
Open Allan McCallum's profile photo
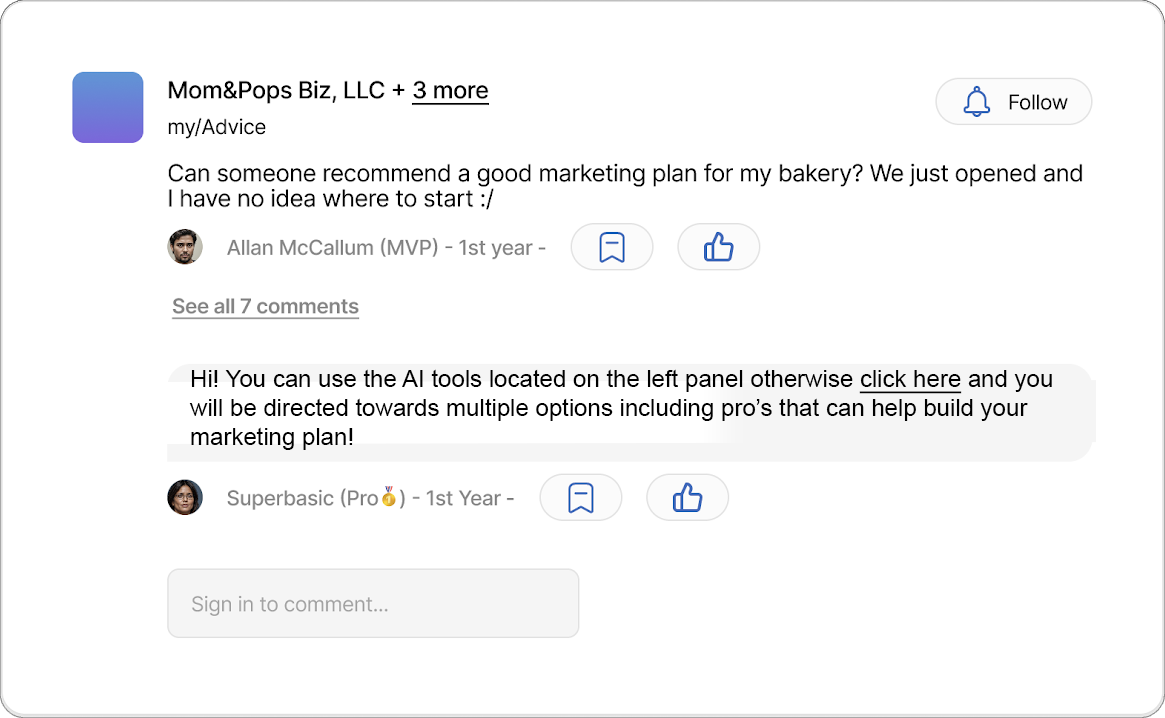coord(185,247)
